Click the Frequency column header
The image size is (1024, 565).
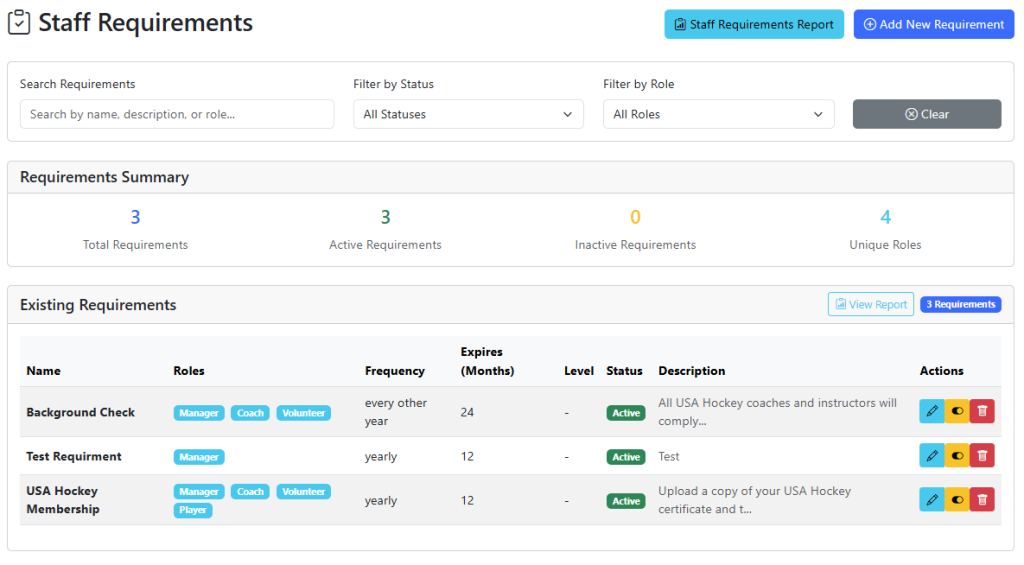click(394, 371)
